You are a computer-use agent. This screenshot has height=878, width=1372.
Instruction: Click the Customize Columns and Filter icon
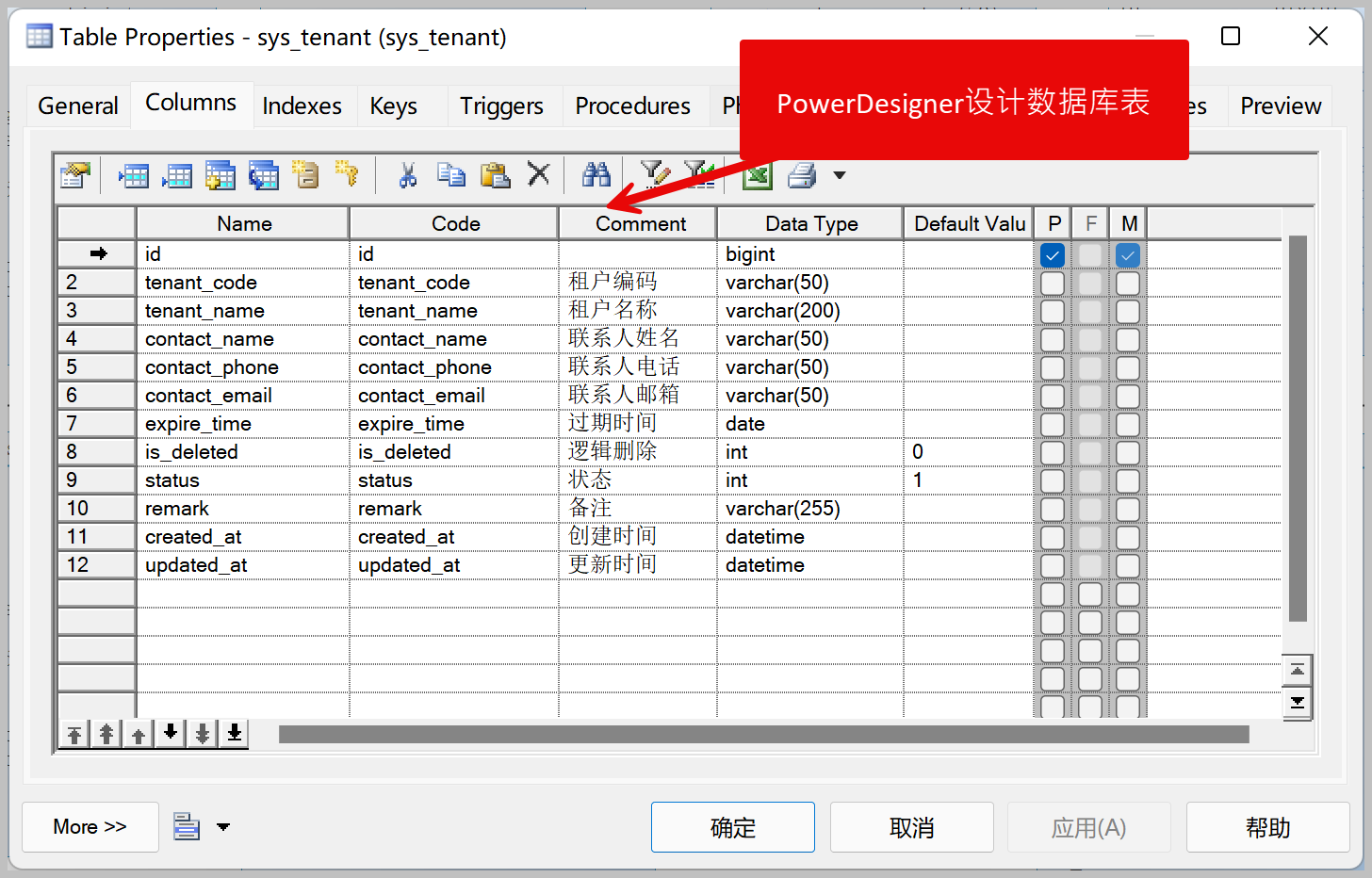[655, 174]
